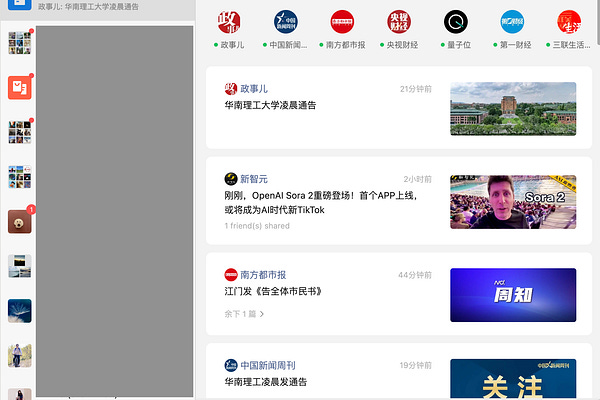Click 新智元 source name in article card

click(x=254, y=179)
